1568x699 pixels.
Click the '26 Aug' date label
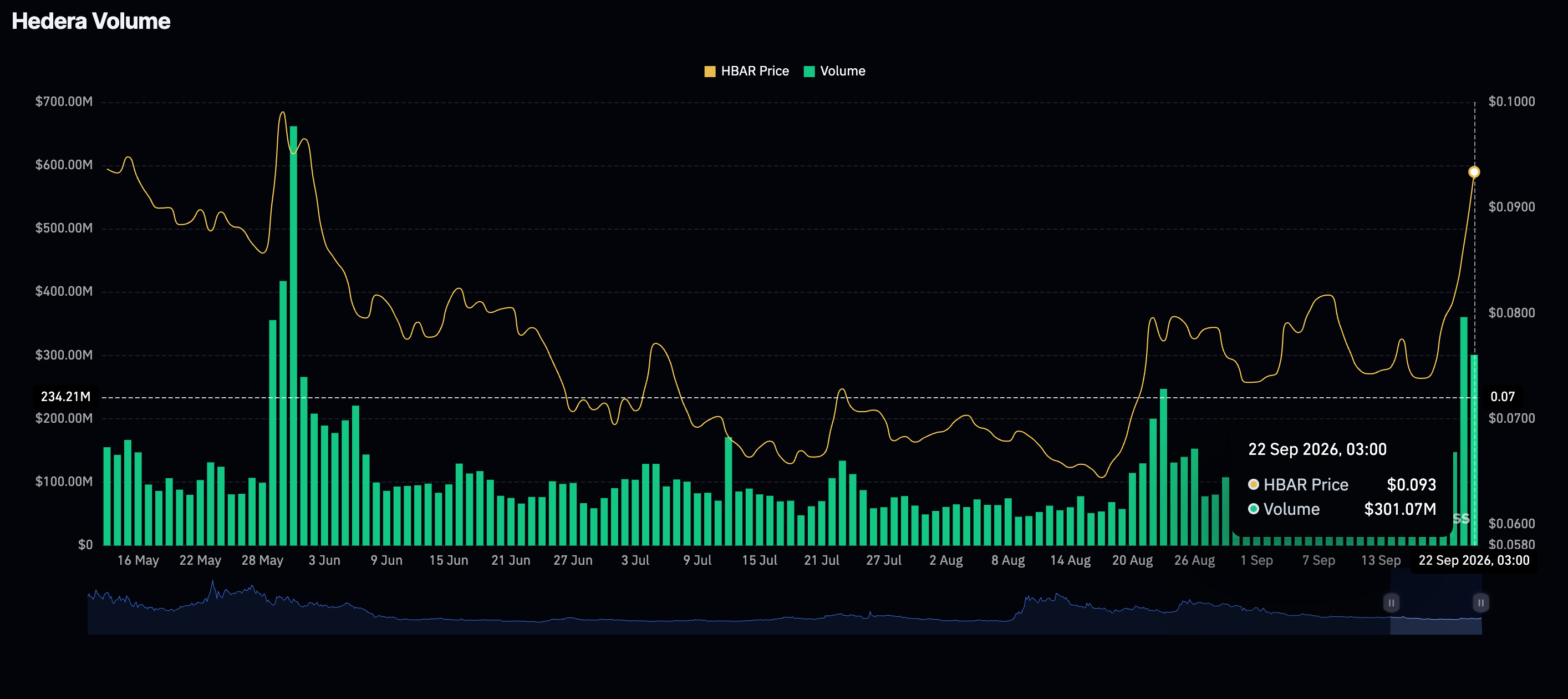click(1194, 561)
